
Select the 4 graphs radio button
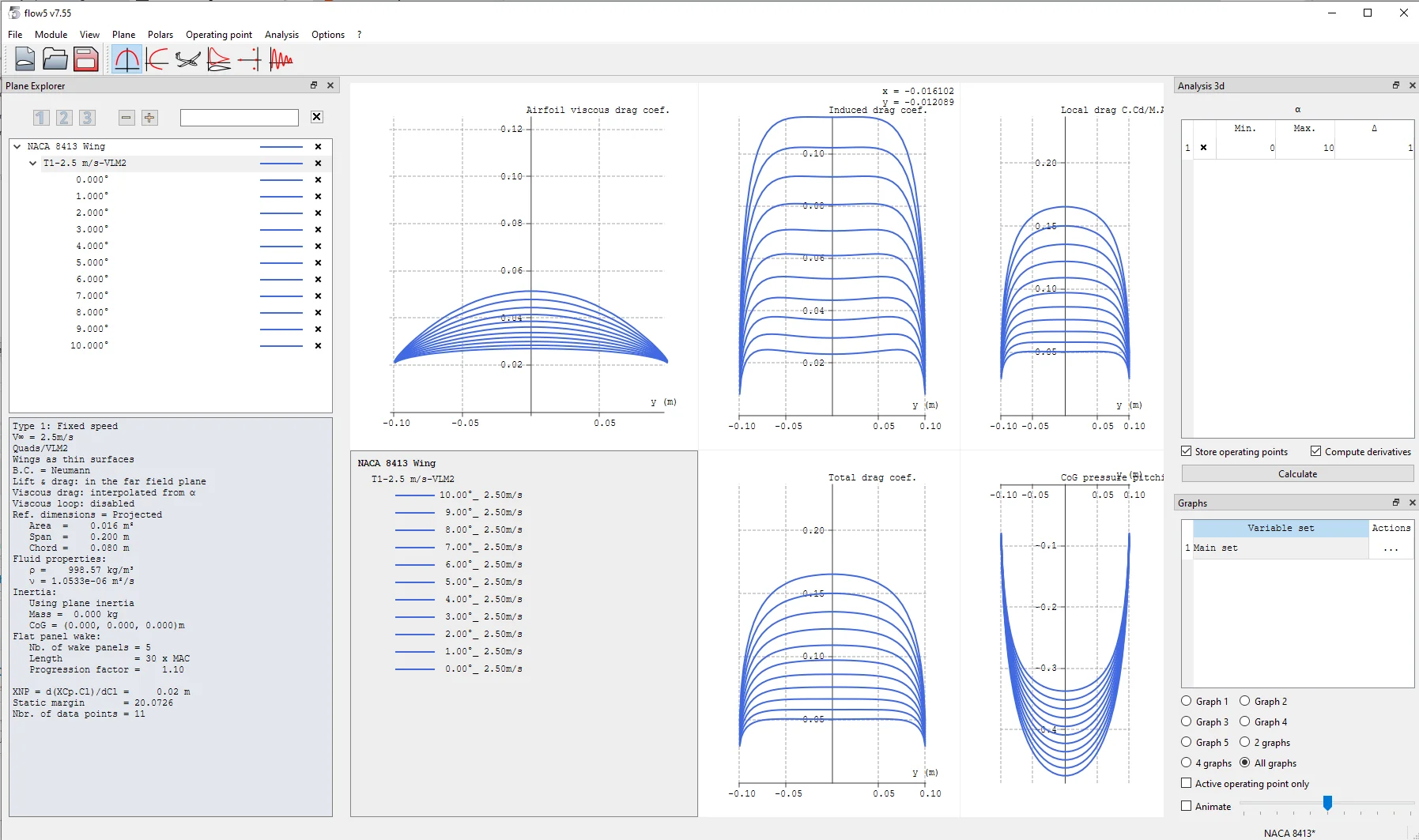[1206, 763]
